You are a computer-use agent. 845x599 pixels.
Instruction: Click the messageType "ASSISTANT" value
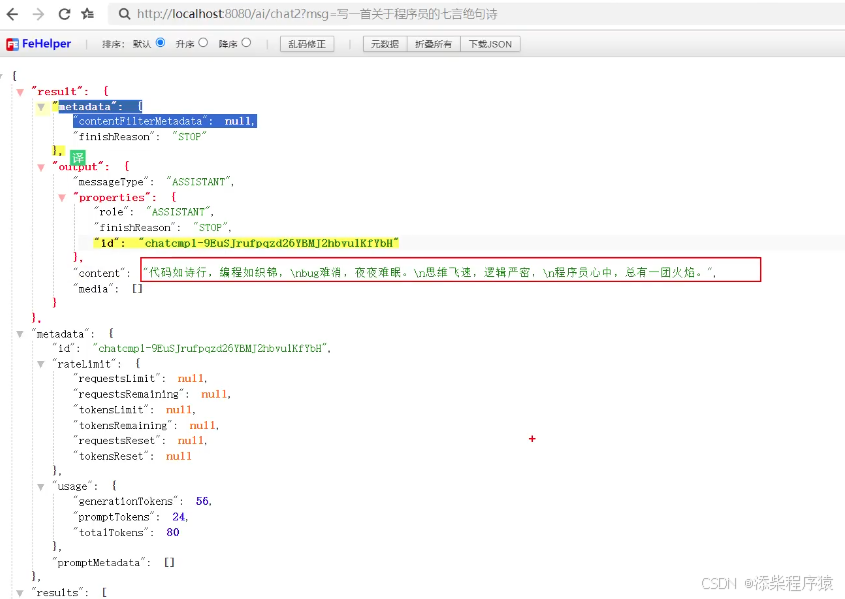(198, 182)
